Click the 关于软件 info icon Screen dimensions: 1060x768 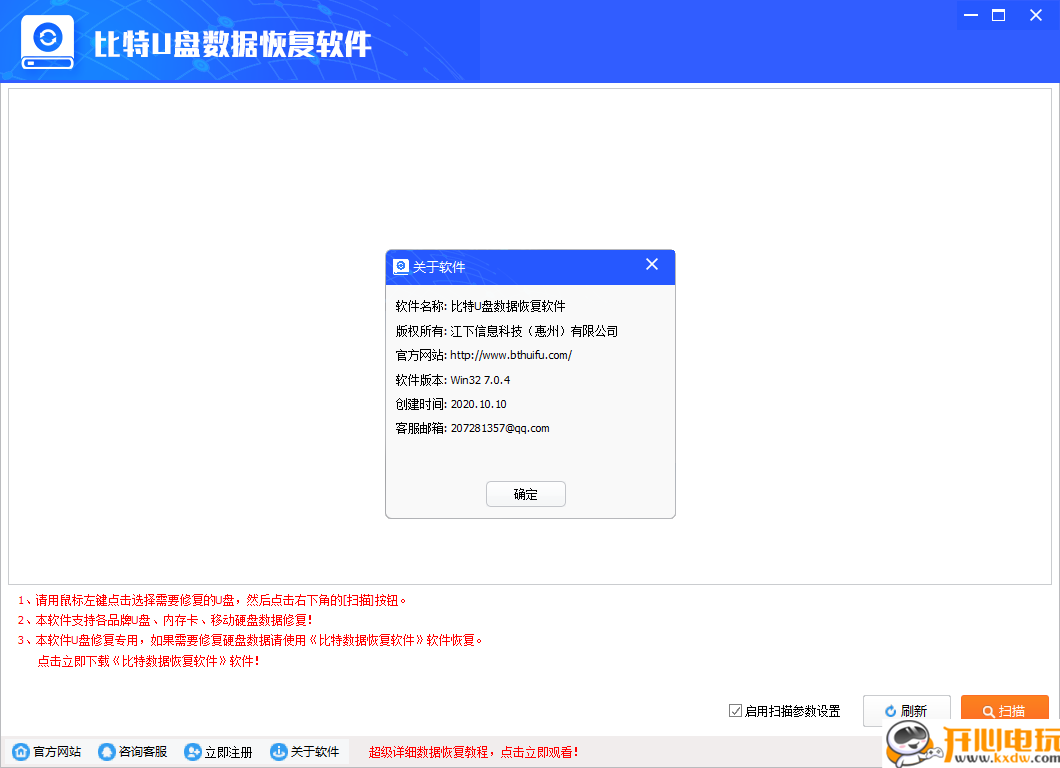coord(279,752)
